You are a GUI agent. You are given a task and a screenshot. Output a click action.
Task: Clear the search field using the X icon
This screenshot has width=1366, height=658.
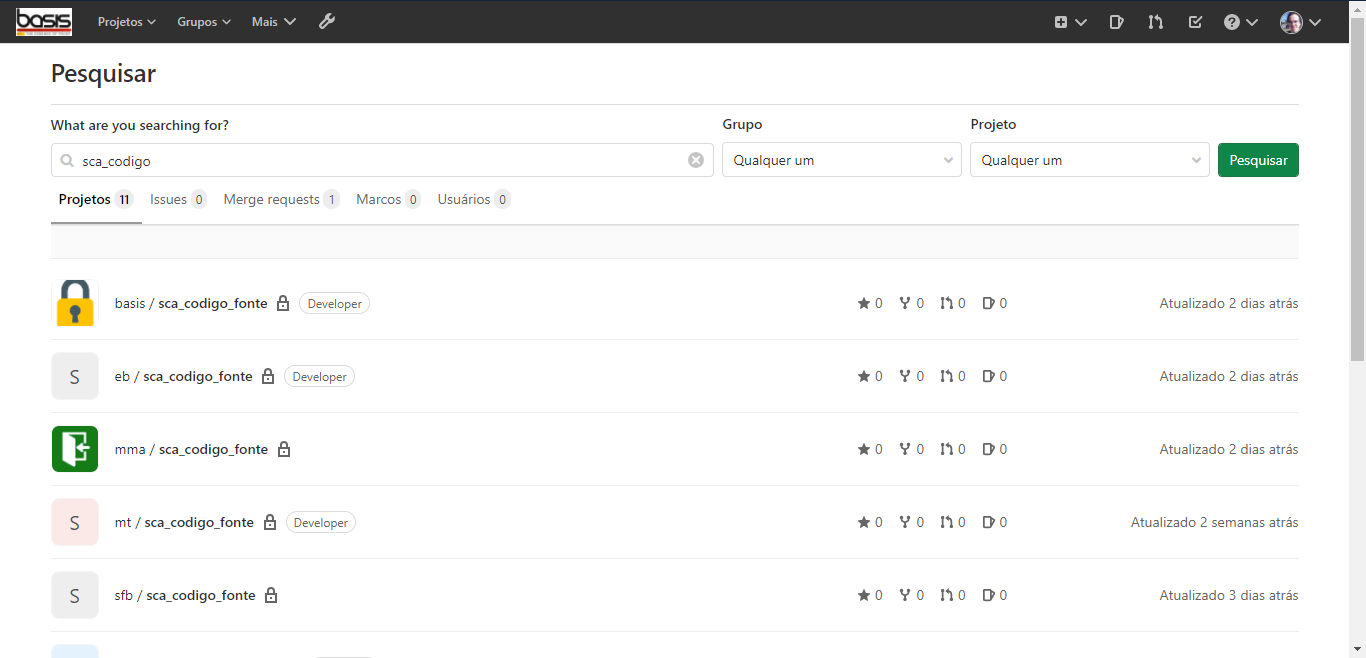(x=696, y=159)
